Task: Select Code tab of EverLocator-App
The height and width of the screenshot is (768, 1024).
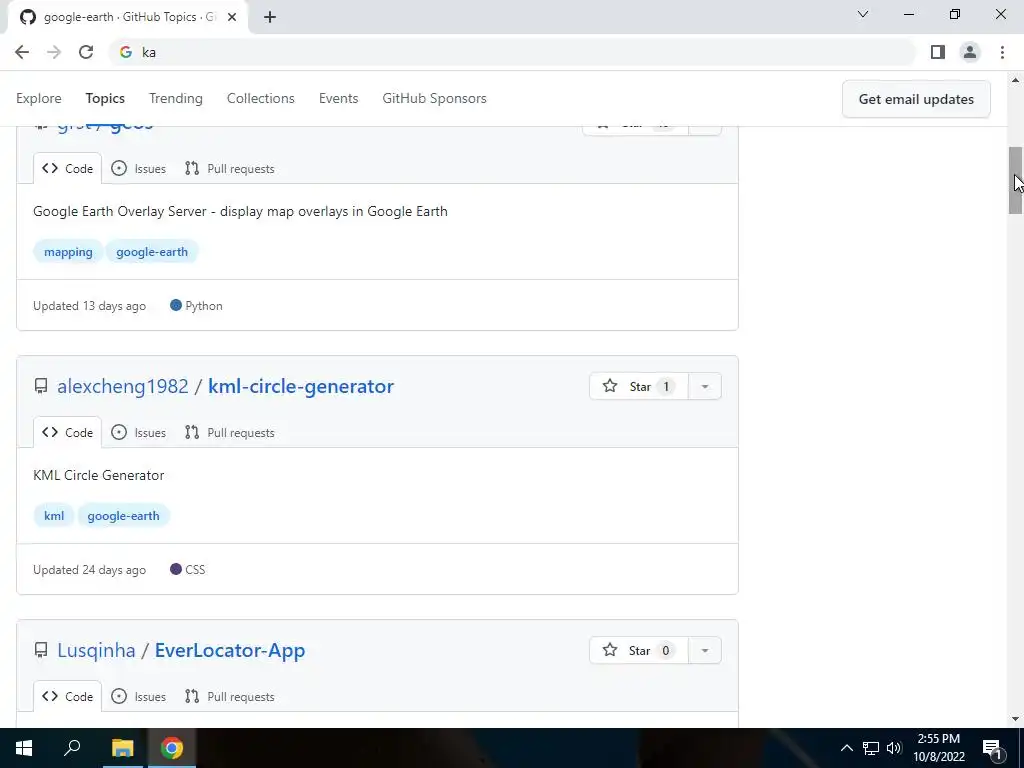Action: click(x=67, y=697)
